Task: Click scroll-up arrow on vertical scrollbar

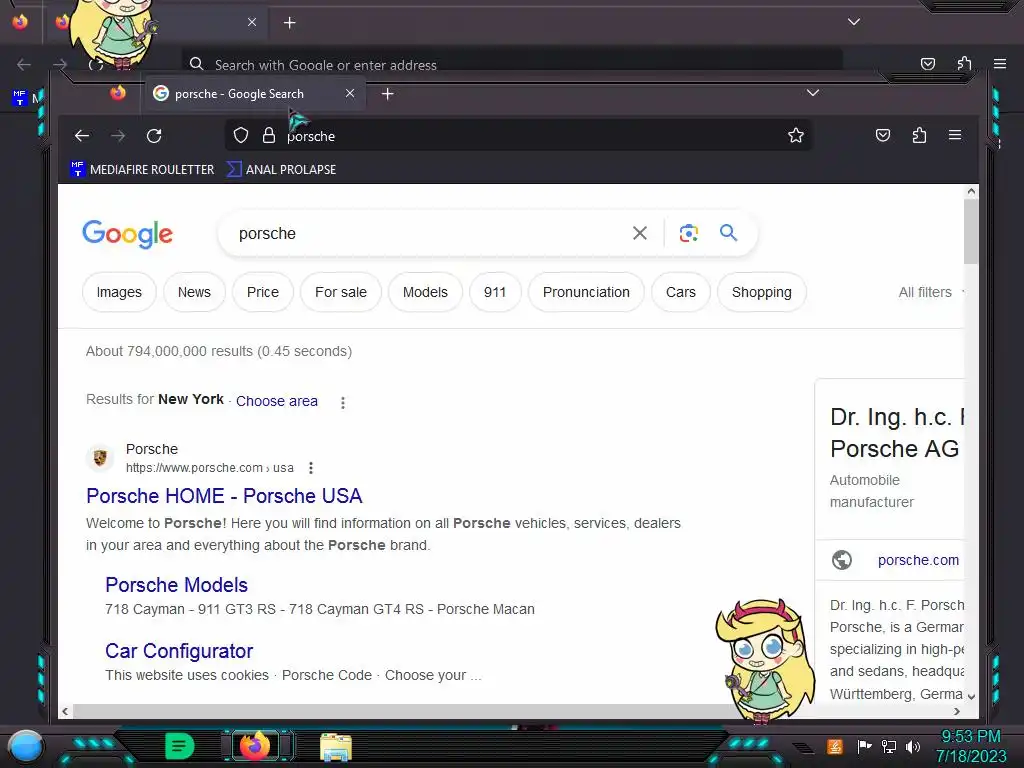Action: [971, 191]
